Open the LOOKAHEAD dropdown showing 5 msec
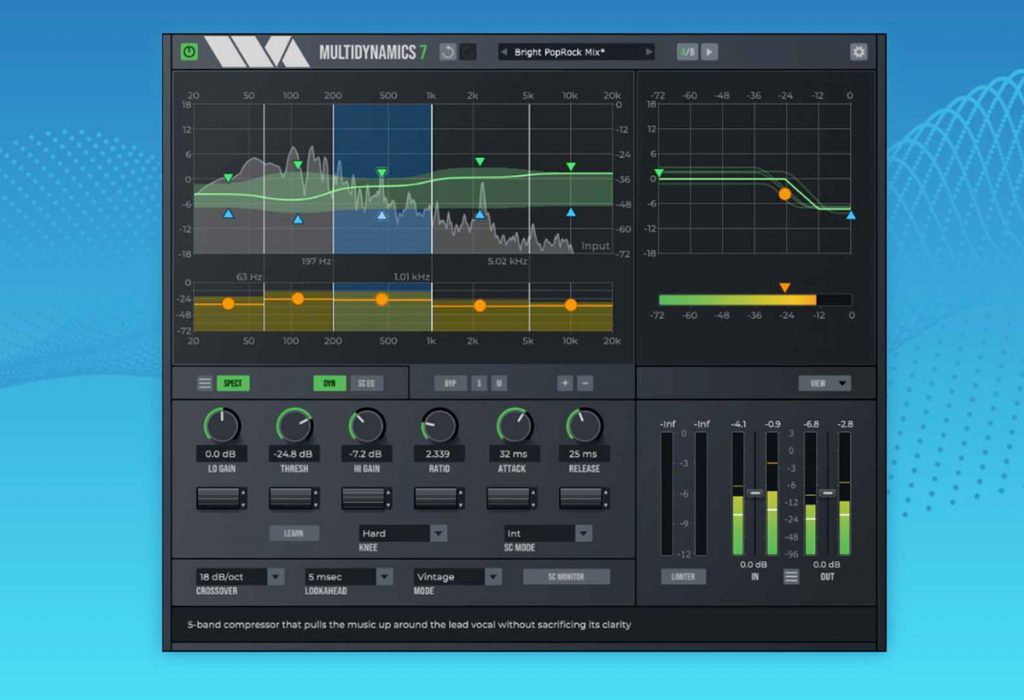1024x700 pixels. [349, 577]
